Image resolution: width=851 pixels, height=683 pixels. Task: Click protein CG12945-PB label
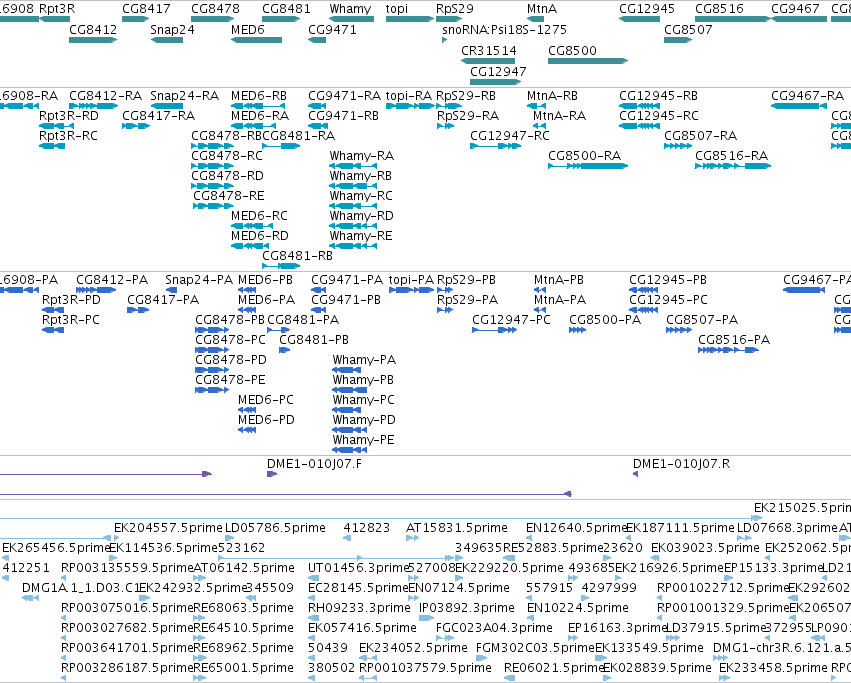point(668,280)
